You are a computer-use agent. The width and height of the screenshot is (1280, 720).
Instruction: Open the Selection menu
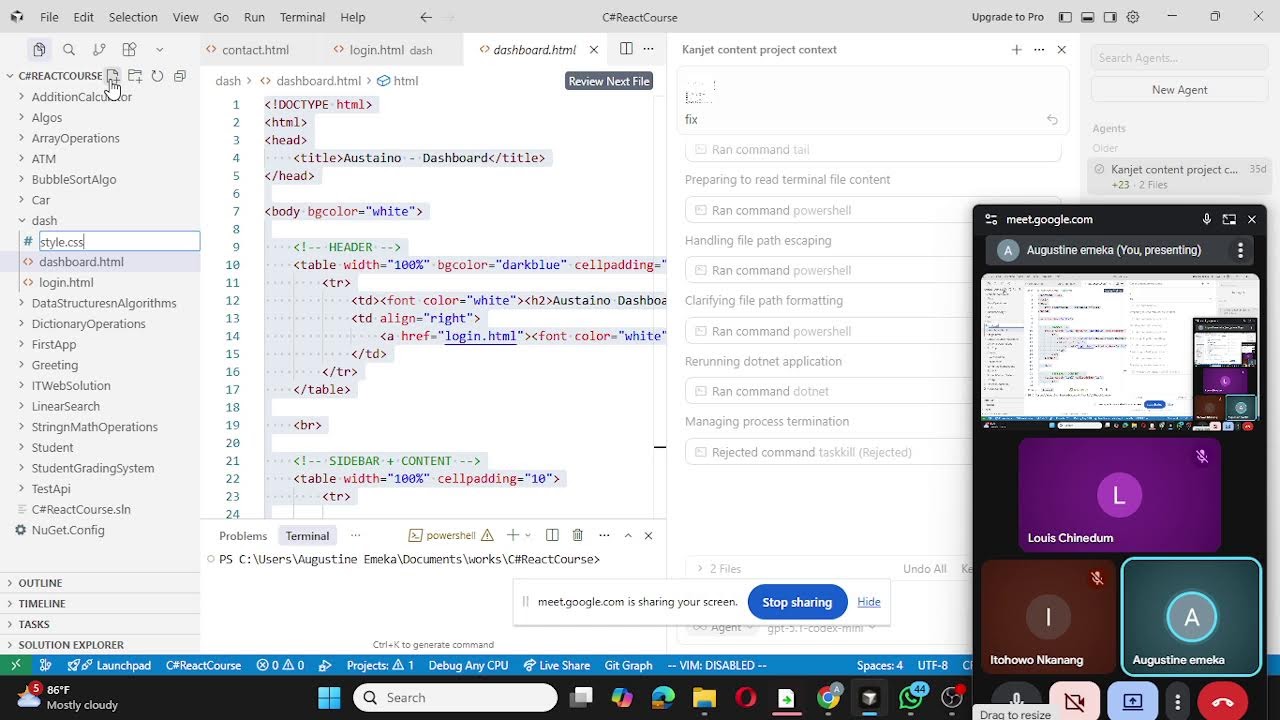pos(133,17)
